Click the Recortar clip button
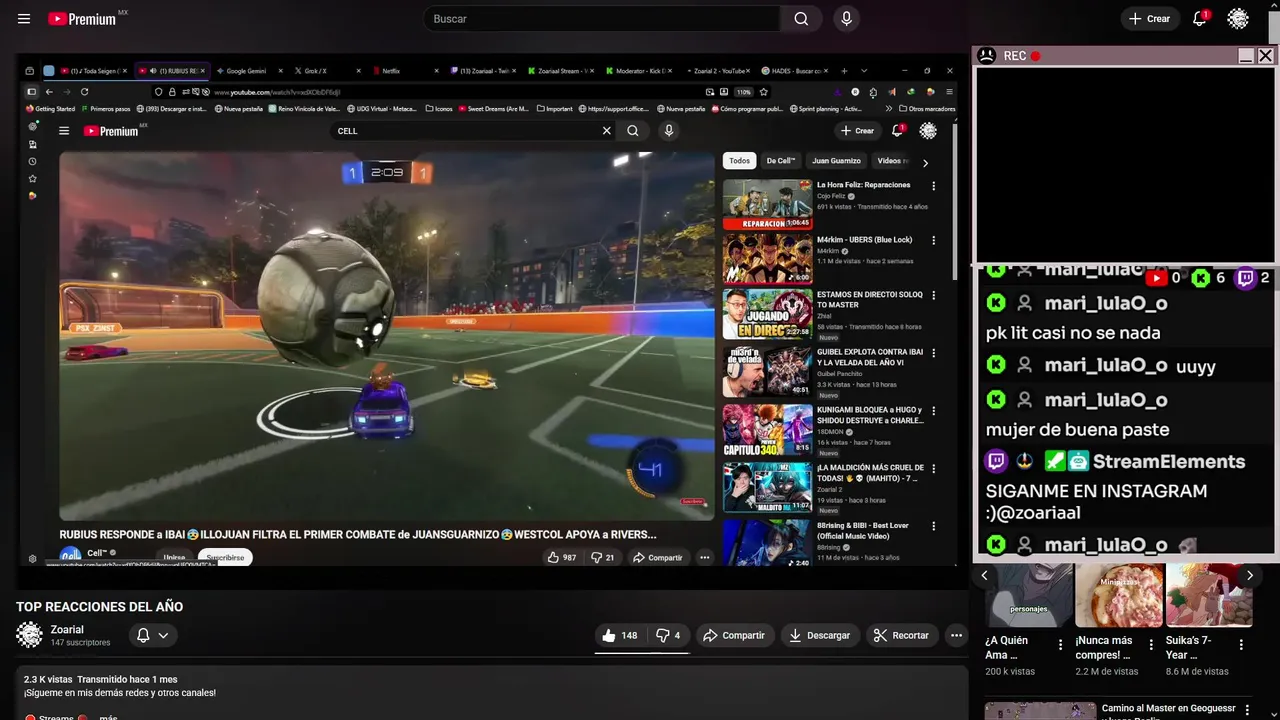1280x720 pixels. 901,635
